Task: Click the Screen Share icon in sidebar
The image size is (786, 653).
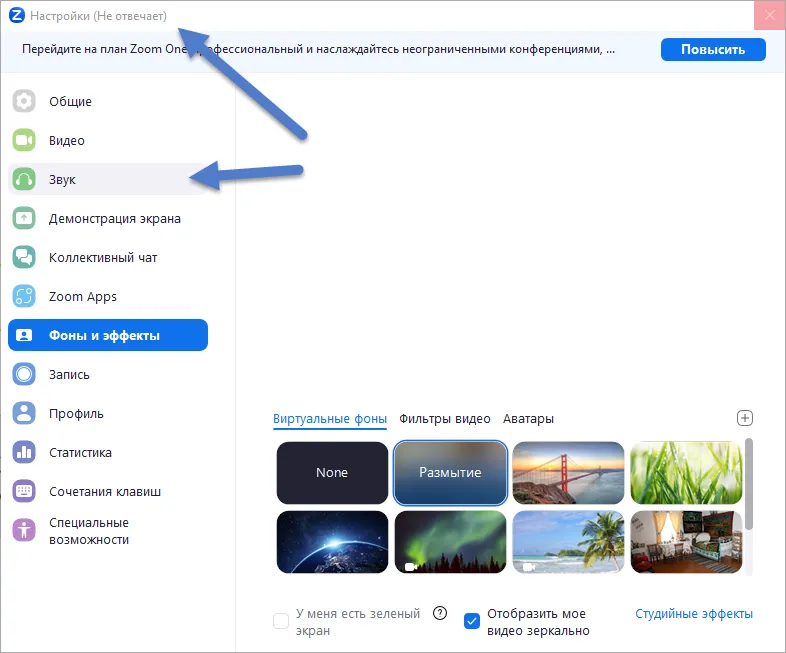Action: click(x=24, y=219)
